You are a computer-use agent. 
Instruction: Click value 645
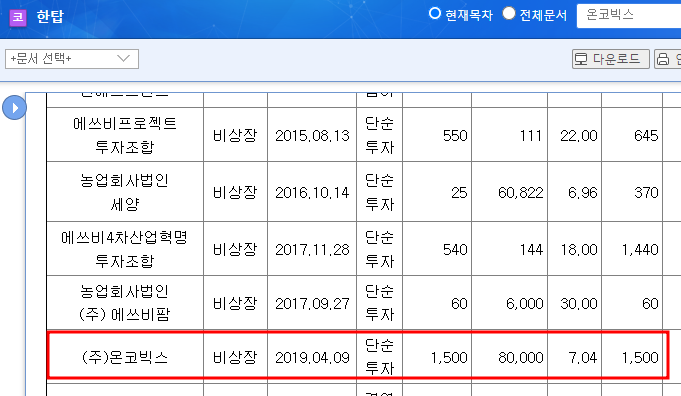click(646, 135)
